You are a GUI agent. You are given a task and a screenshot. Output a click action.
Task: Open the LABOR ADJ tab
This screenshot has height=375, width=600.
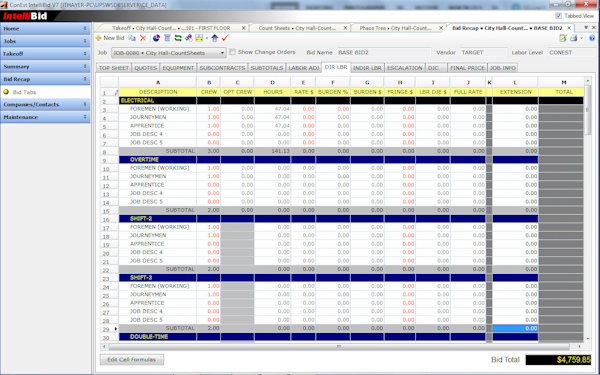pos(304,68)
